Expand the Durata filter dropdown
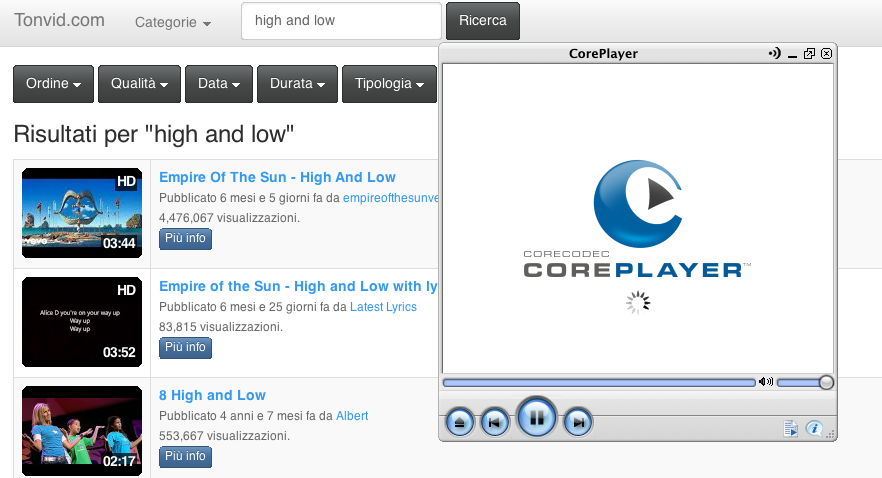The width and height of the screenshot is (882, 478). (298, 84)
